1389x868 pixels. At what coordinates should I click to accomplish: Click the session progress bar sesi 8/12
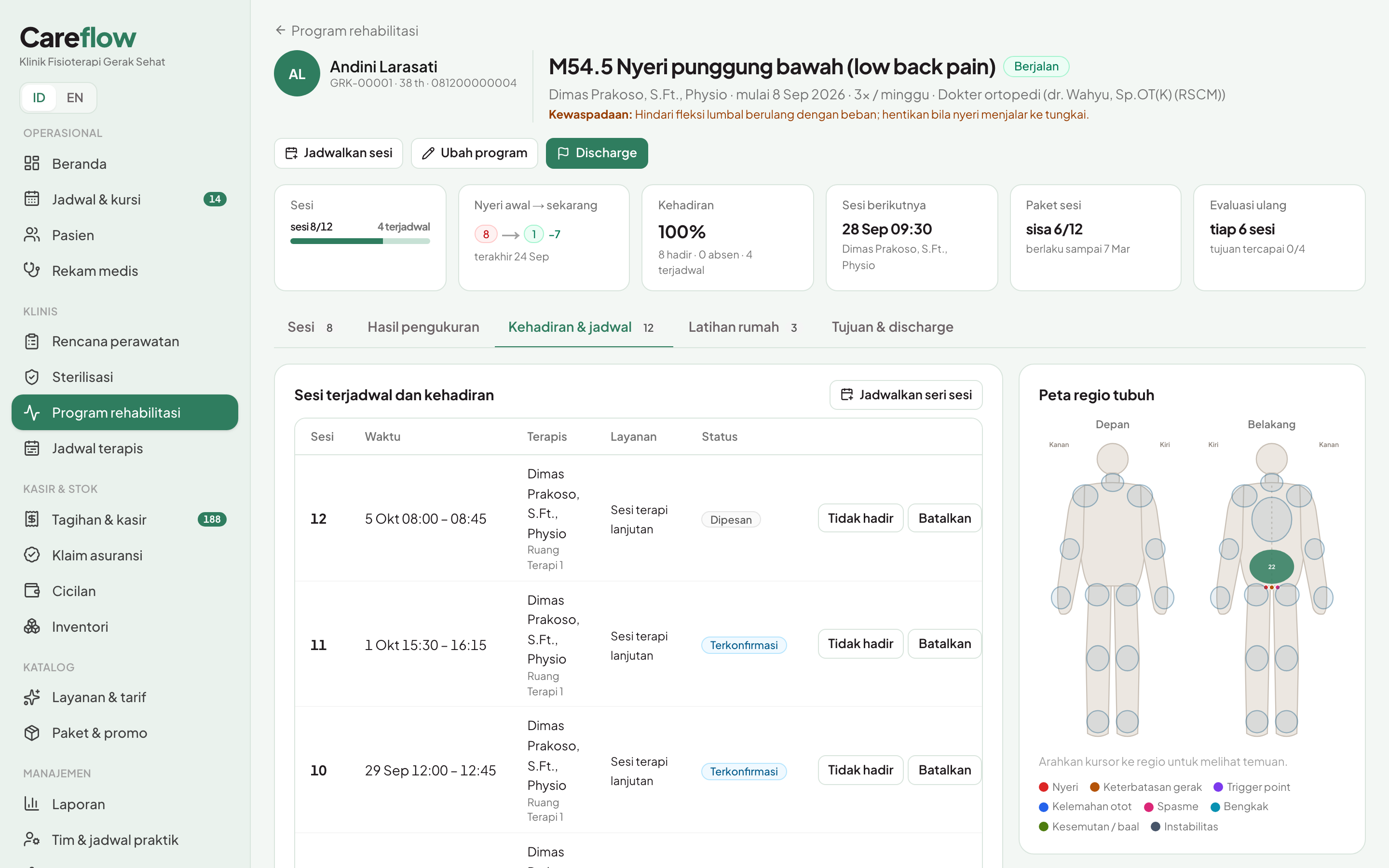coord(360,241)
